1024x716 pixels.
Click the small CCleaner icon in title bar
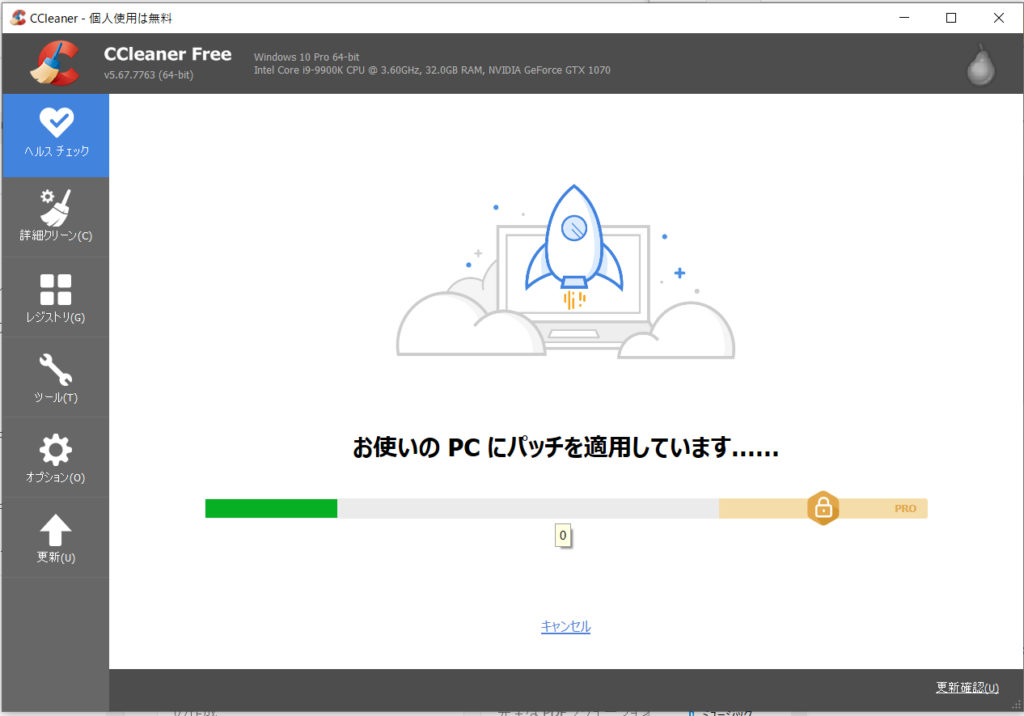click(x=18, y=17)
